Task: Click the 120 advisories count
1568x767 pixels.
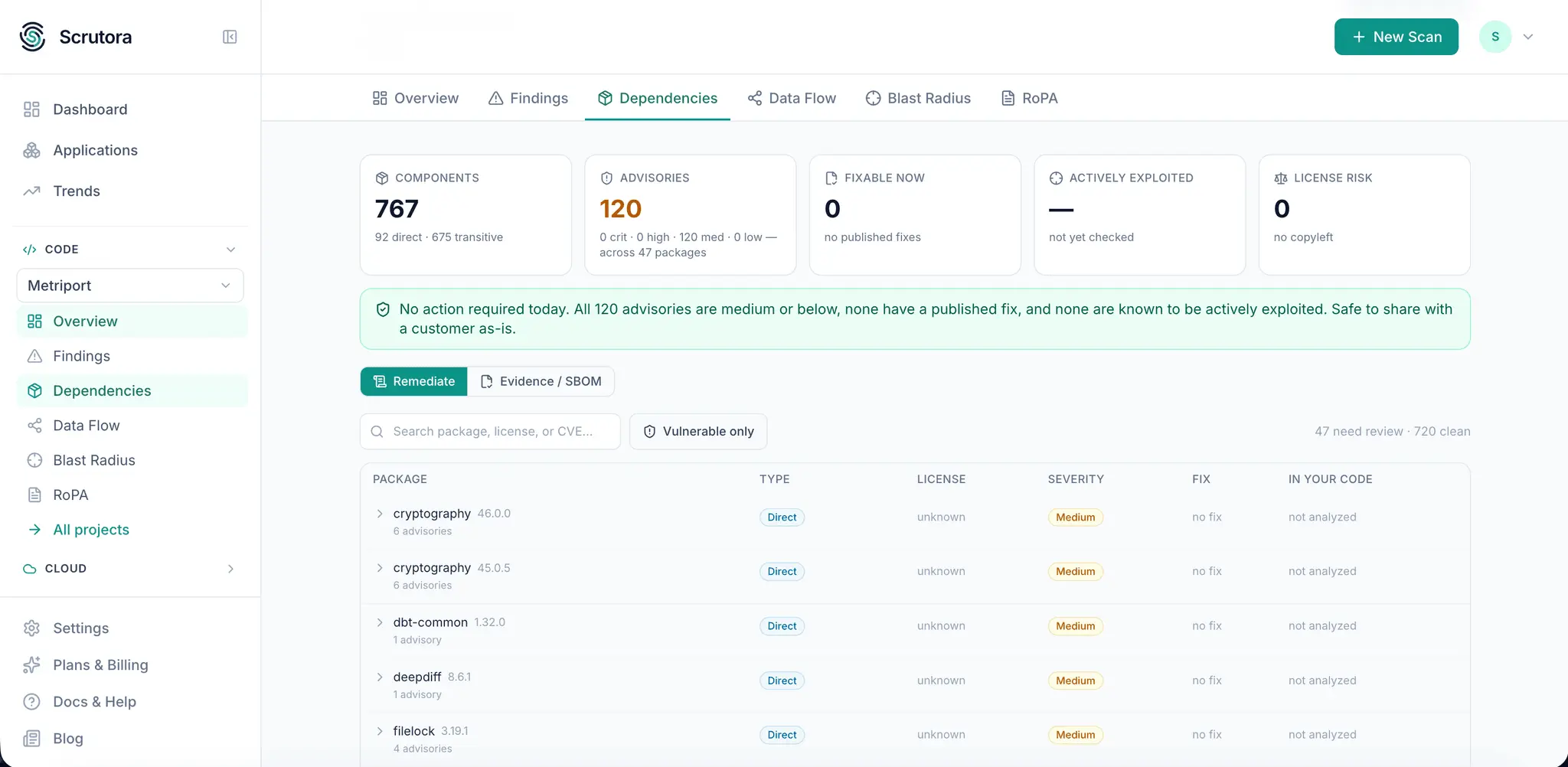Action: pos(620,209)
